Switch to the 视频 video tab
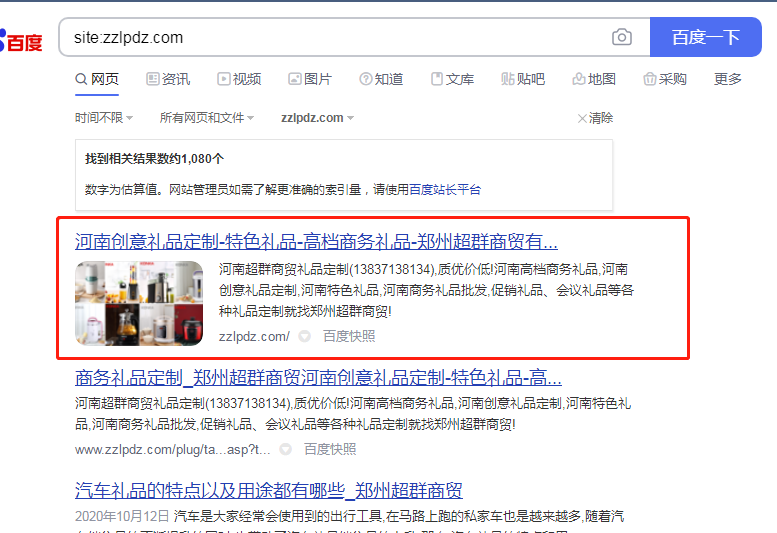Screen dimensions: 777x533 coord(238,79)
